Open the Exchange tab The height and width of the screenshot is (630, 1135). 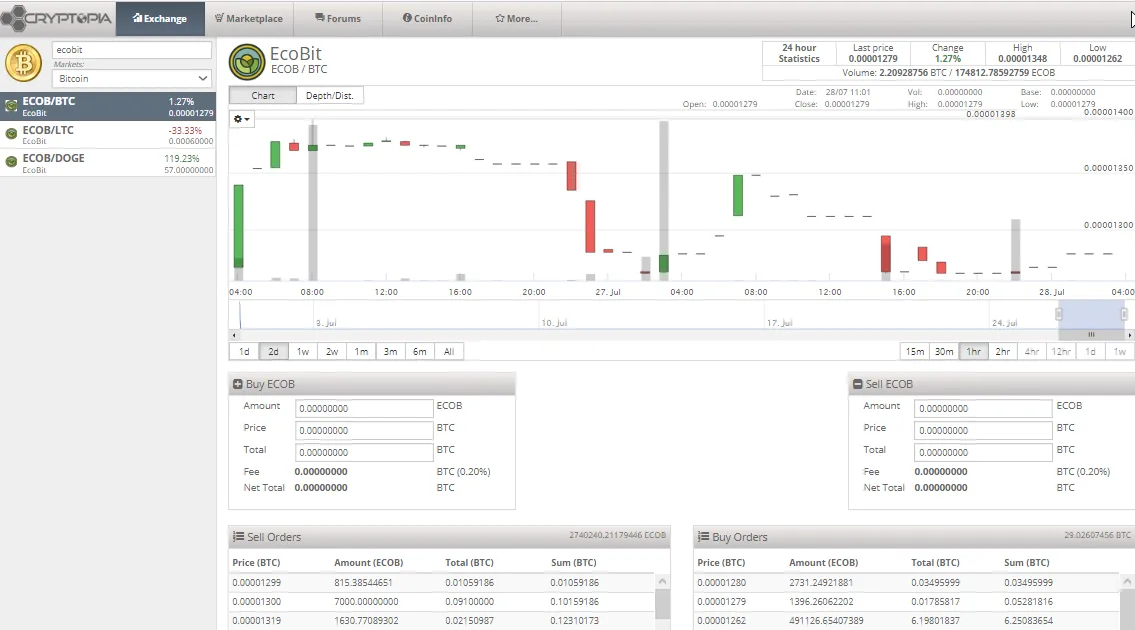point(159,19)
